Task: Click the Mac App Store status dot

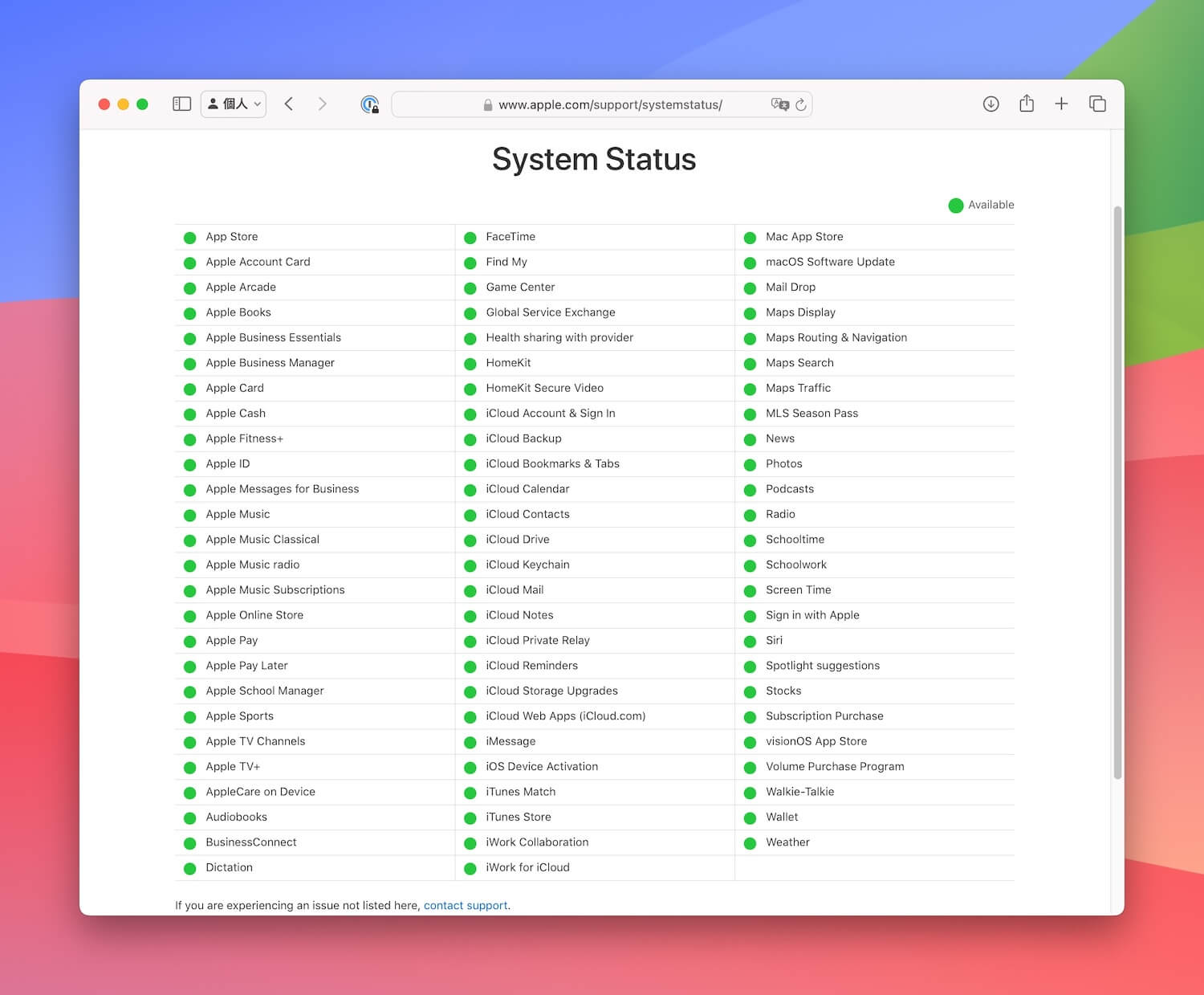Action: [750, 238]
